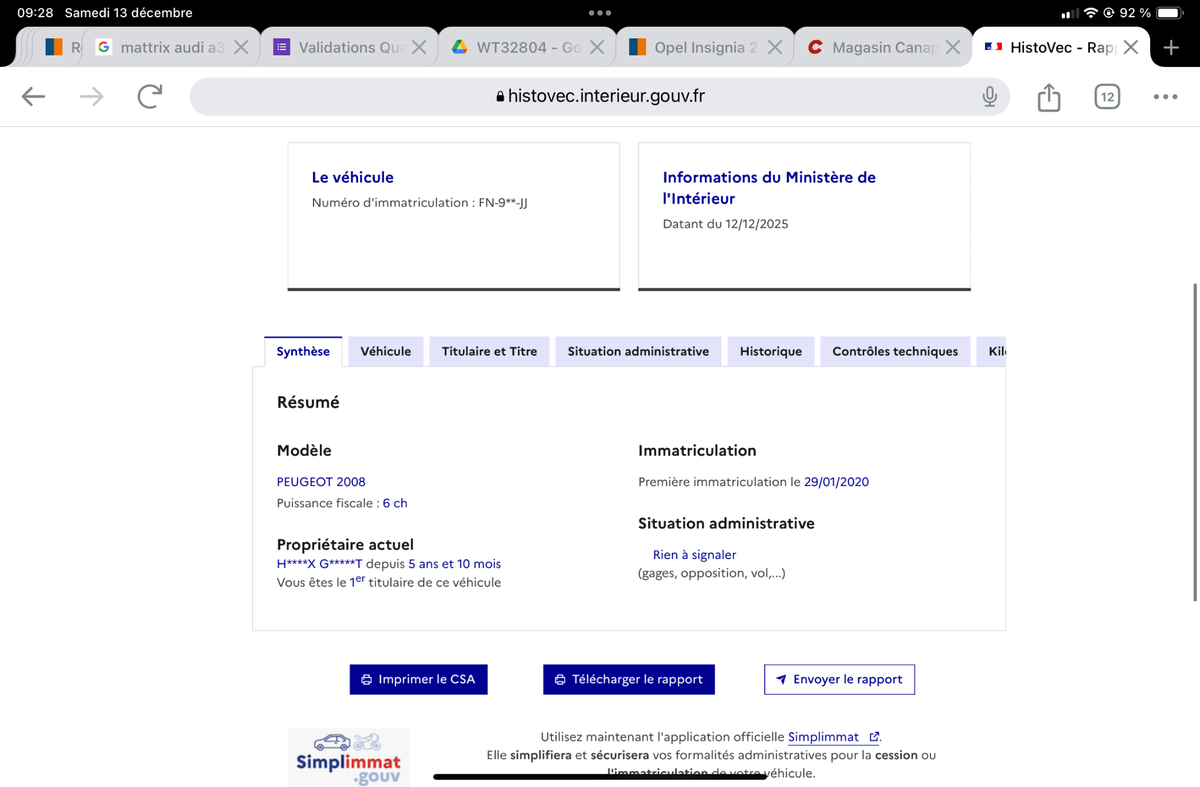Close the Magasin Canap tab
Screen dimensions: 1200x788
(953, 47)
